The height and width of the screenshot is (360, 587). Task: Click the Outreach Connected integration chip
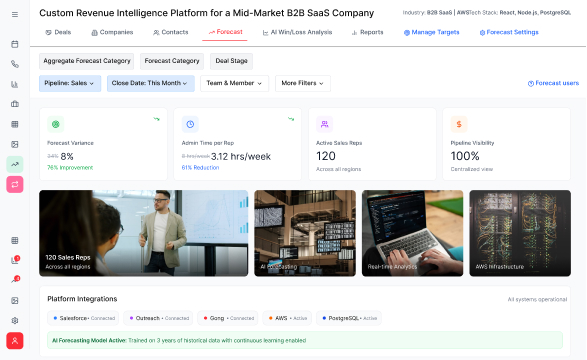[x=158, y=318]
